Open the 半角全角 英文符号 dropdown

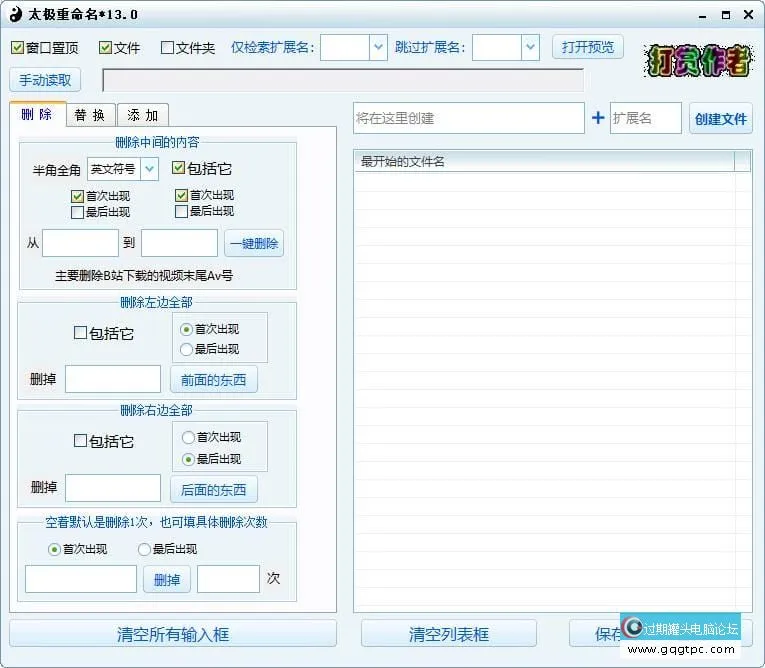(149, 169)
